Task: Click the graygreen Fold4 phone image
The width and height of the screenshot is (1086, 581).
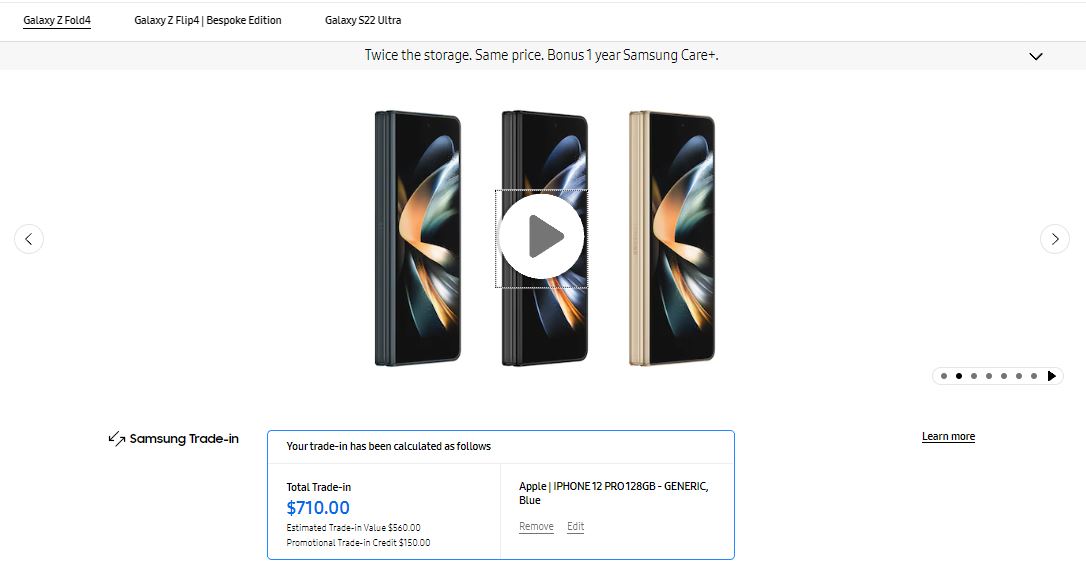Action: point(418,237)
